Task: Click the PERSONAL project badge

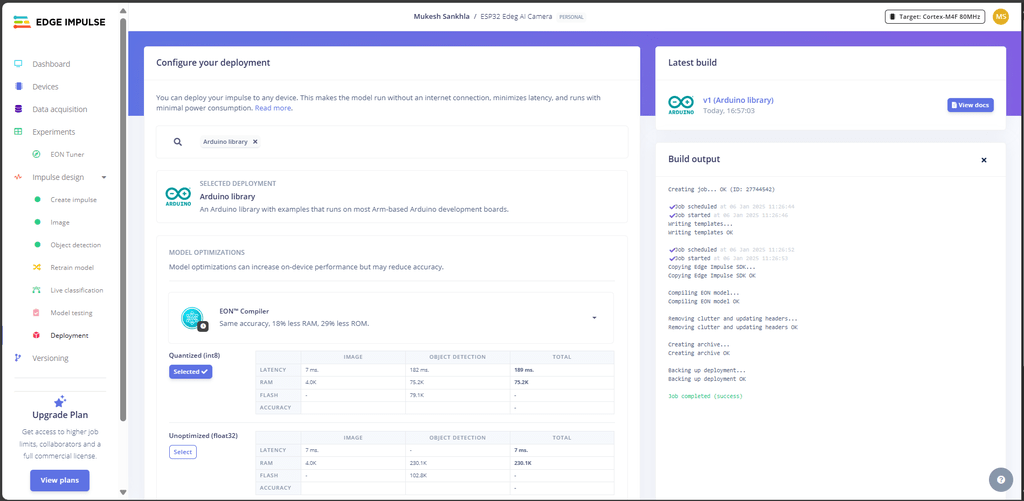Action: click(571, 17)
